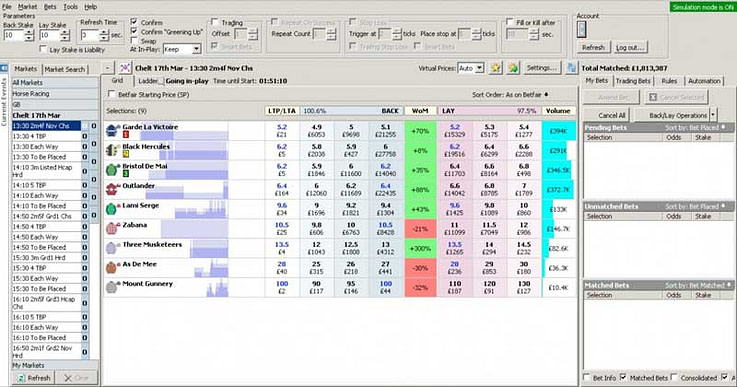Click the Sort Order diamond icon
The image size is (737, 387).
click(546, 95)
